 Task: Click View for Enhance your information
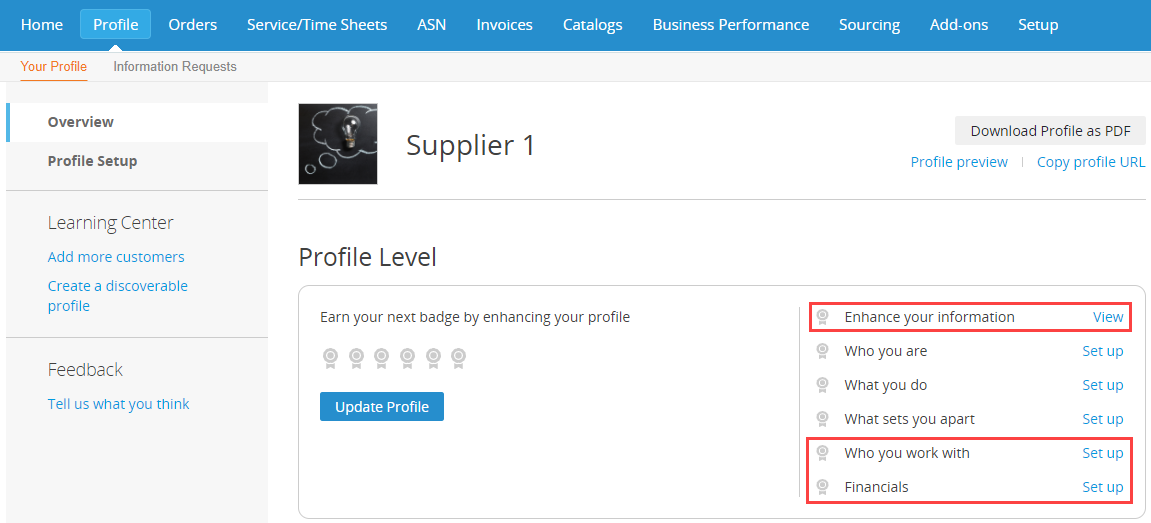point(1108,317)
